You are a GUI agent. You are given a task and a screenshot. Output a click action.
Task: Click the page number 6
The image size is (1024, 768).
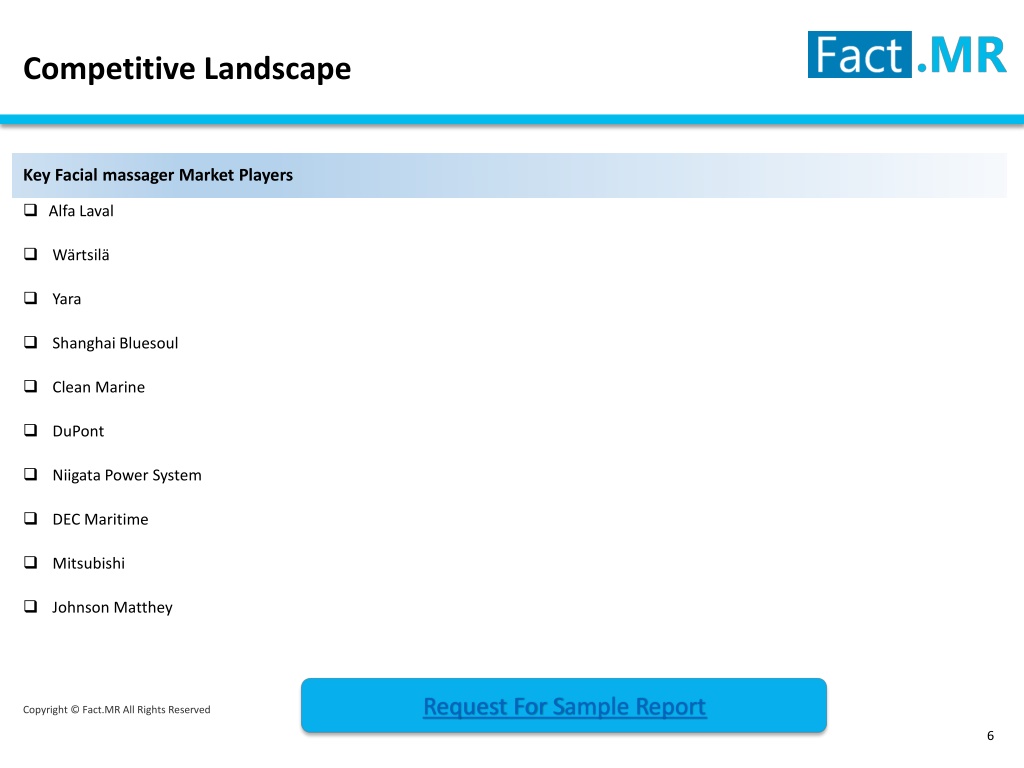coord(990,736)
